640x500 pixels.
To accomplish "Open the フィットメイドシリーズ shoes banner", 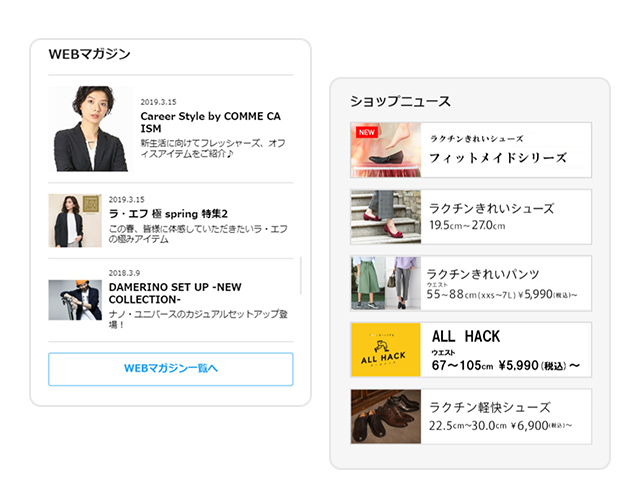I will click(497, 150).
